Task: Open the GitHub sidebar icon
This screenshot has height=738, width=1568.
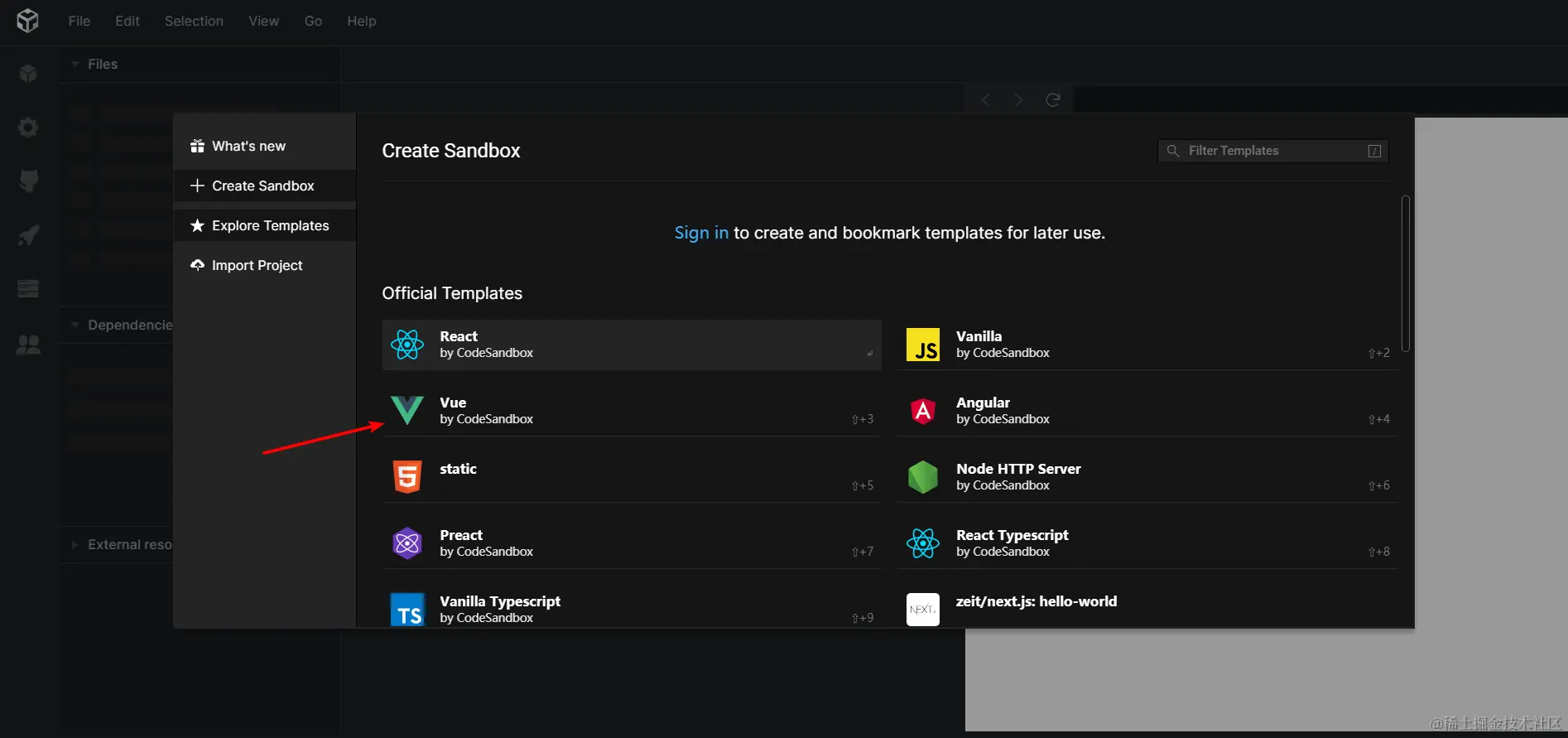Action: click(x=28, y=181)
